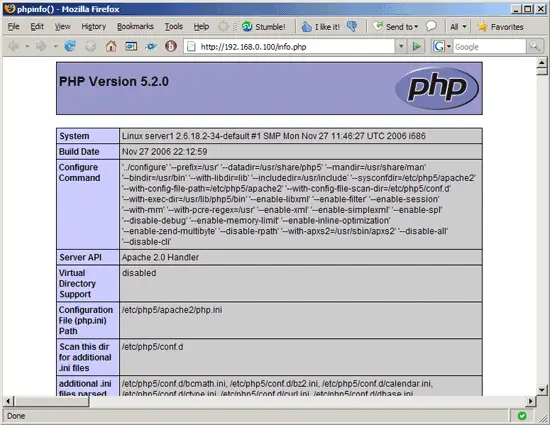Open the View menu
The width and height of the screenshot is (550, 425).
[62, 27]
